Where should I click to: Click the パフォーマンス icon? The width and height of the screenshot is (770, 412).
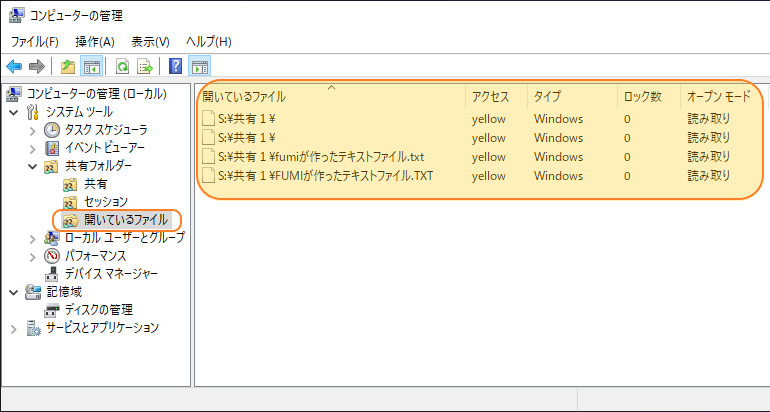click(x=52, y=256)
